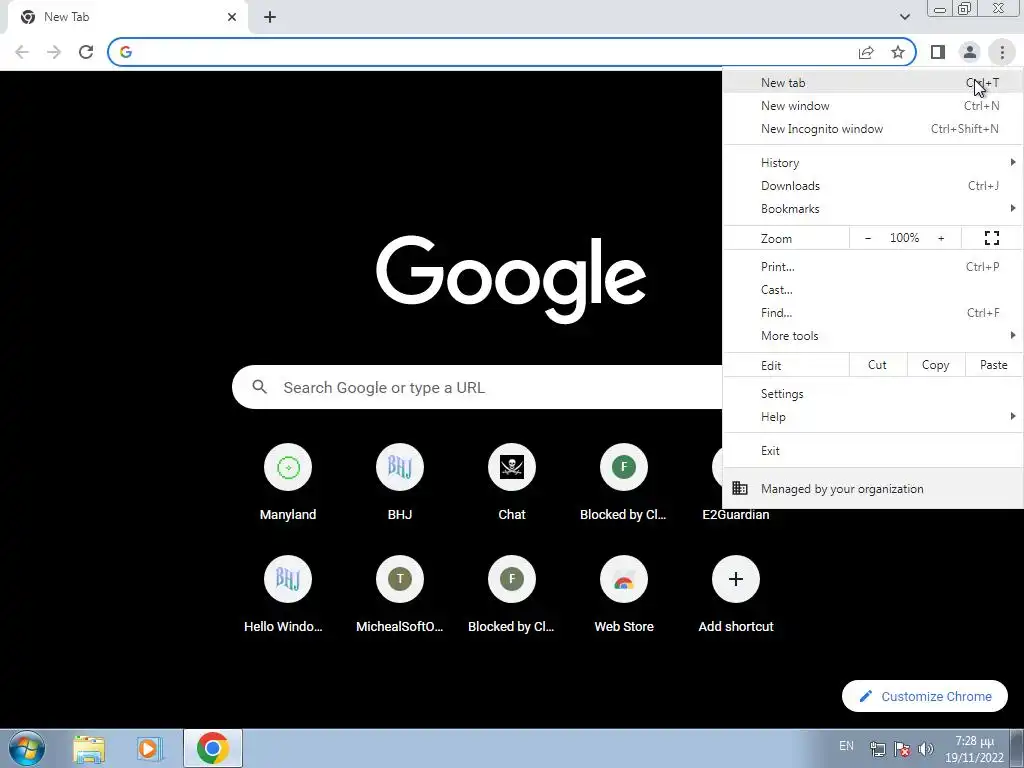Open Windows Explorer from the taskbar
Viewport: 1024px width, 768px height.
click(x=89, y=748)
